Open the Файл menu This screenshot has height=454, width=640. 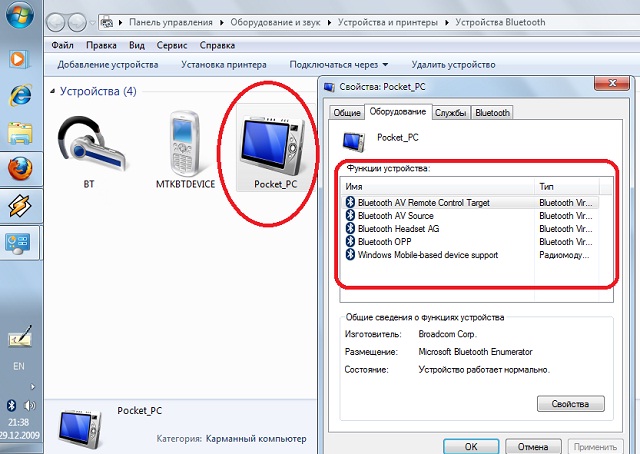point(62,45)
